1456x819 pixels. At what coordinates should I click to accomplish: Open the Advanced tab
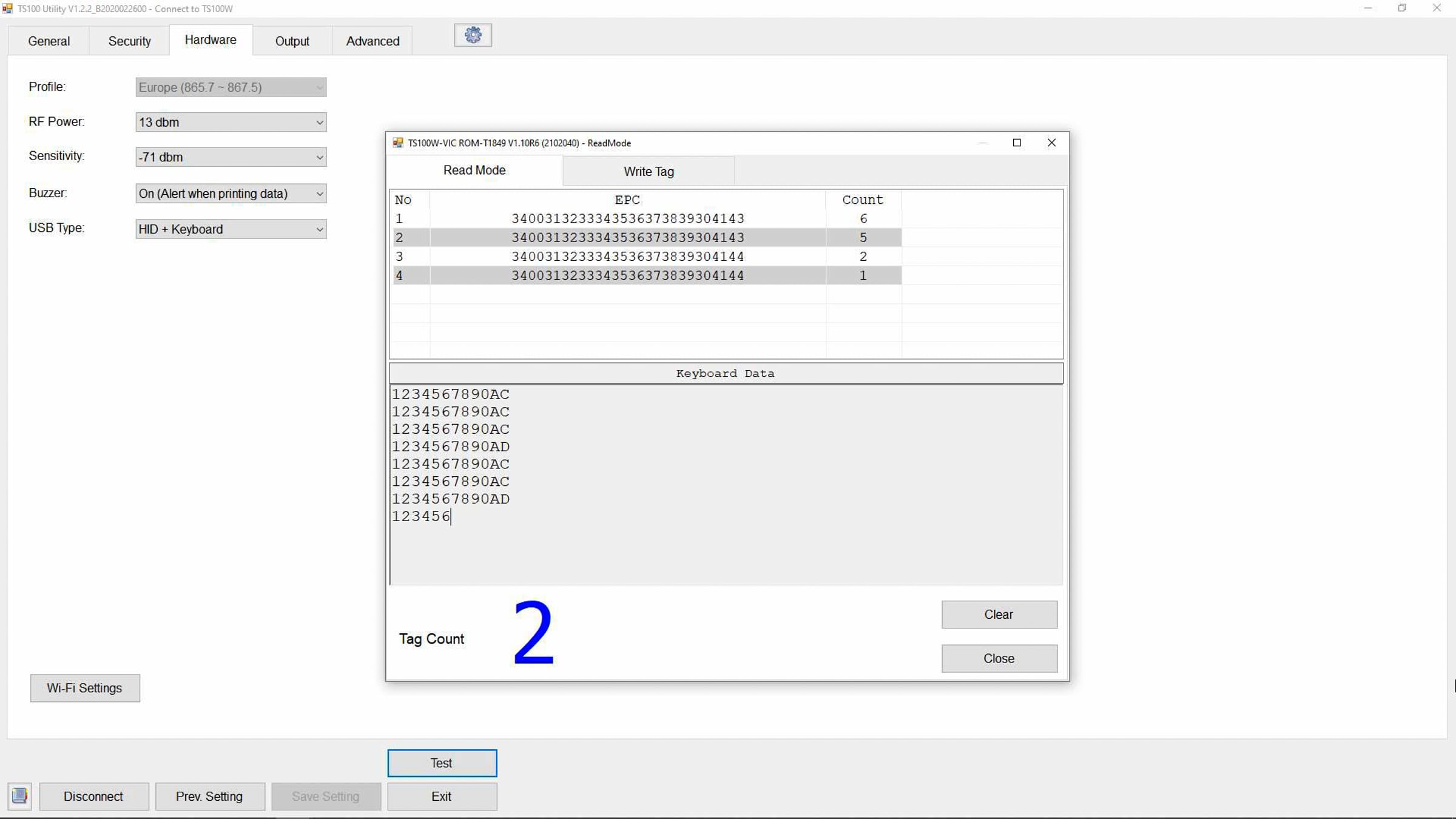click(x=372, y=41)
